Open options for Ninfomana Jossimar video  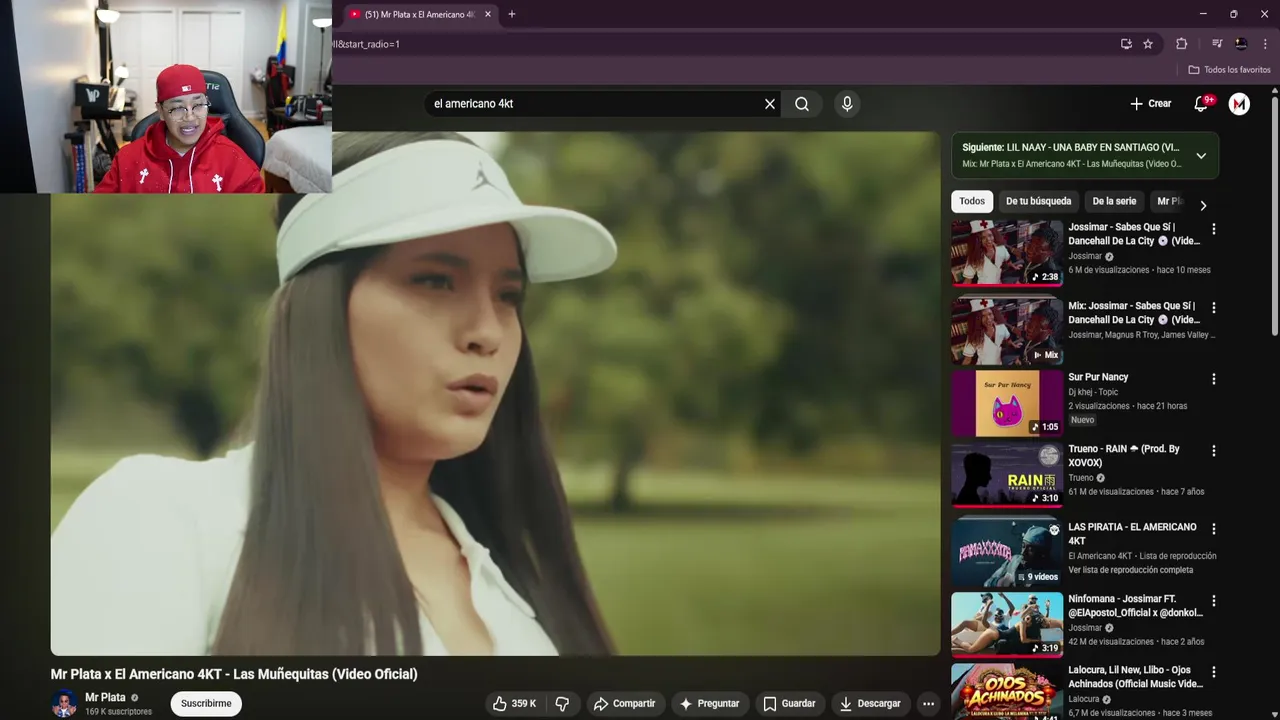coord(1214,601)
